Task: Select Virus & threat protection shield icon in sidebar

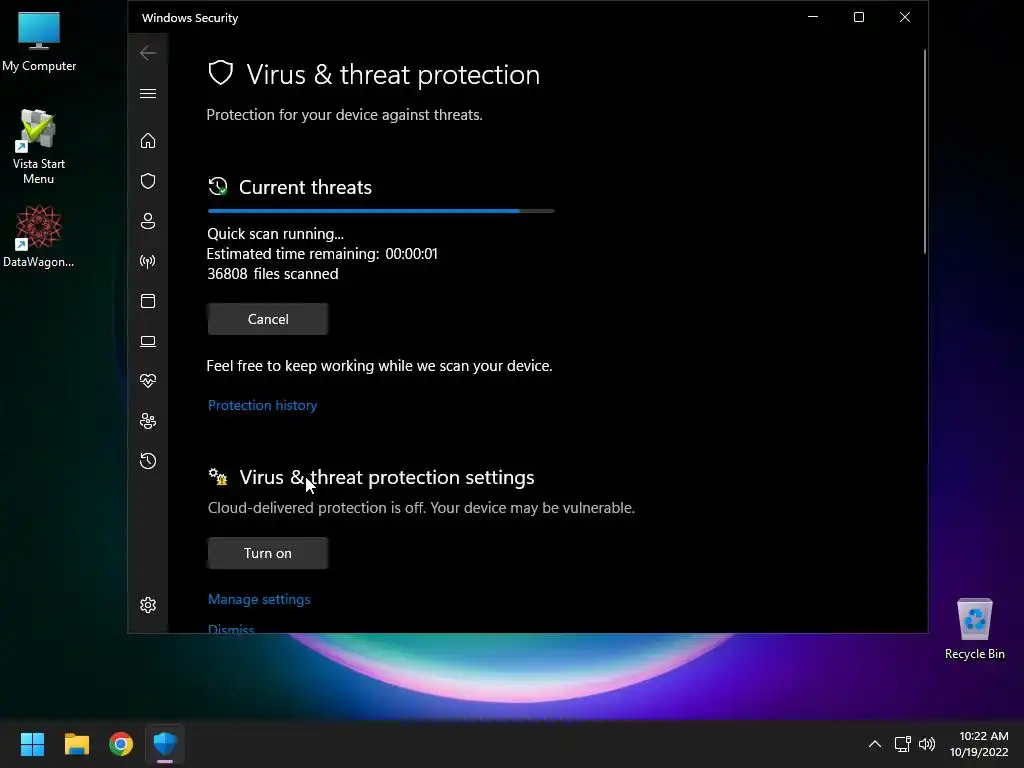Action: point(148,181)
